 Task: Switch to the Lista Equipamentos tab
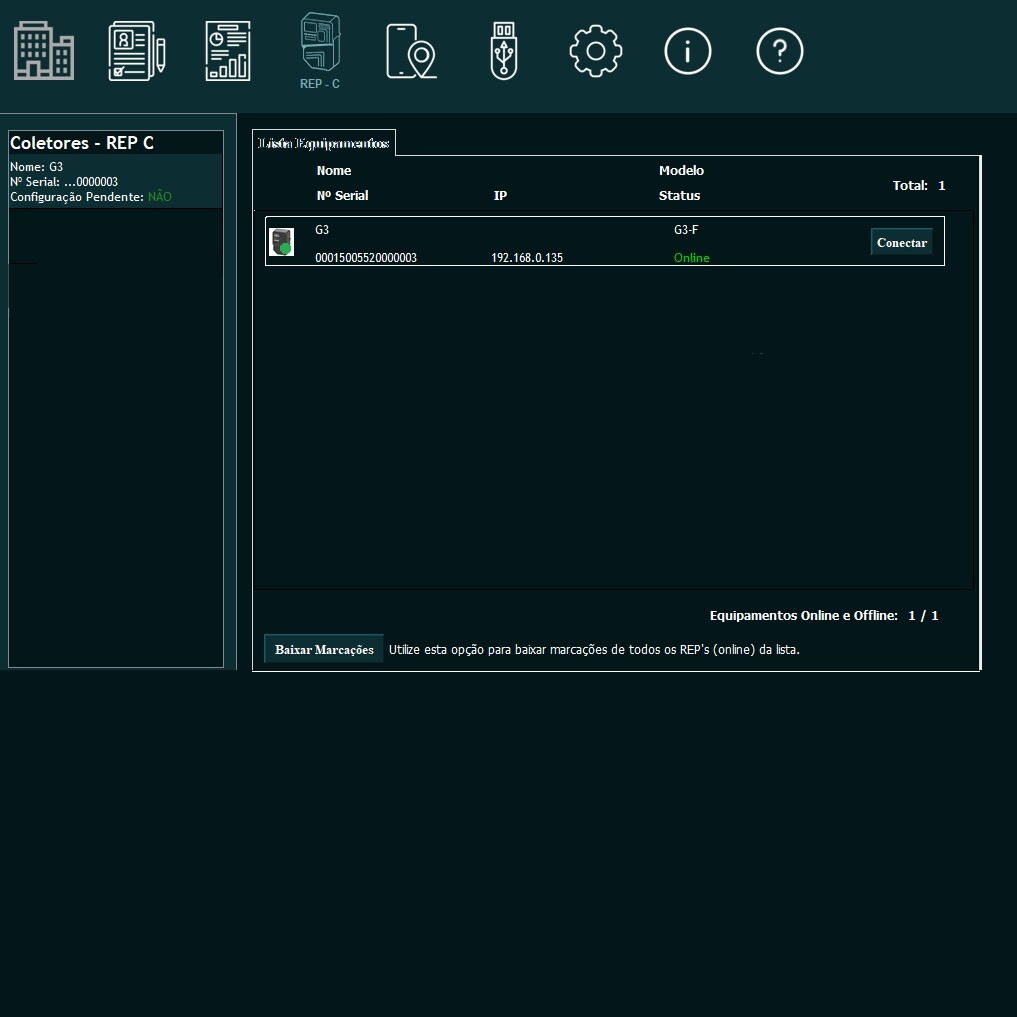[x=324, y=144]
